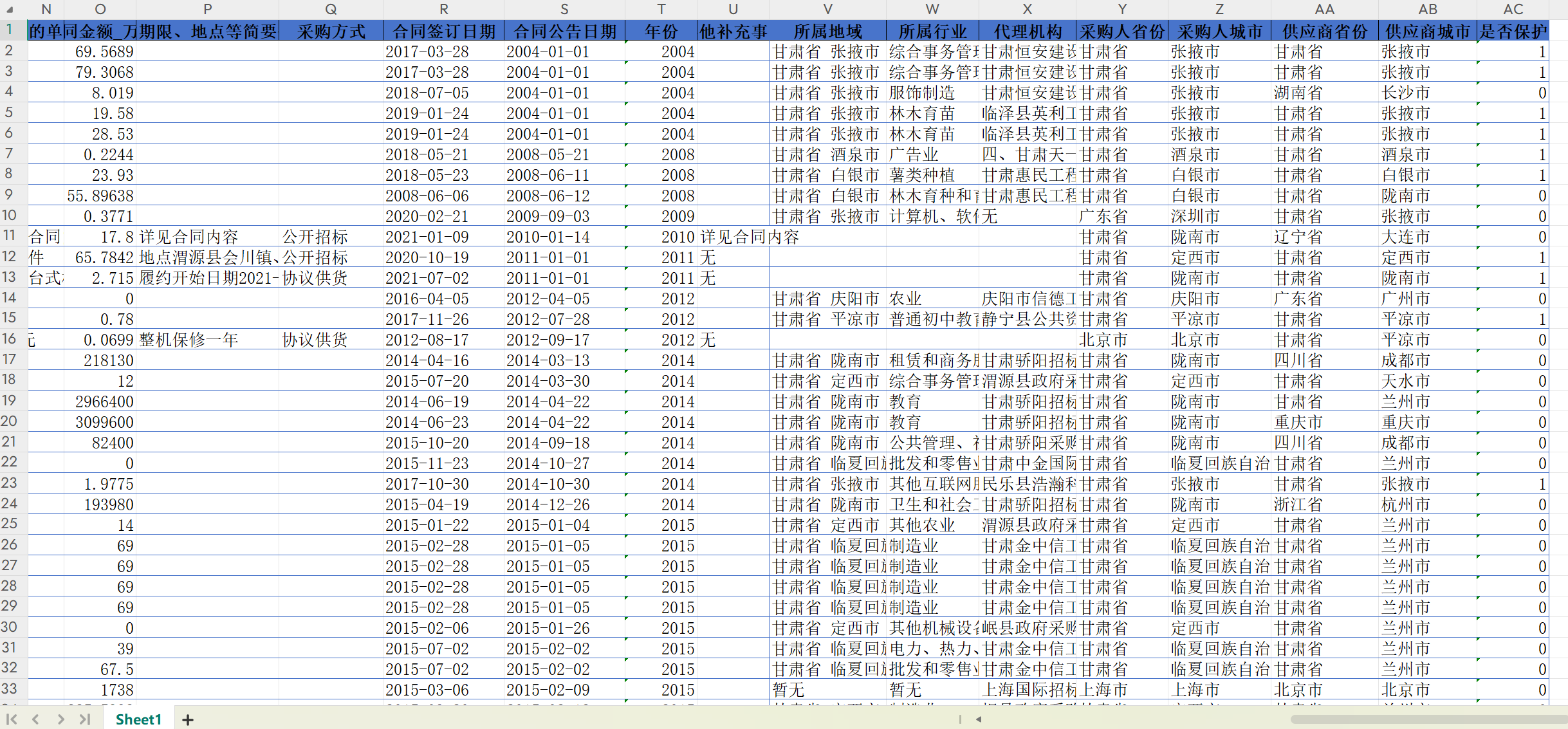Image resolution: width=1568 pixels, height=729 pixels.
Task: Jump to the first sheet tab arrow
Action: point(12,719)
